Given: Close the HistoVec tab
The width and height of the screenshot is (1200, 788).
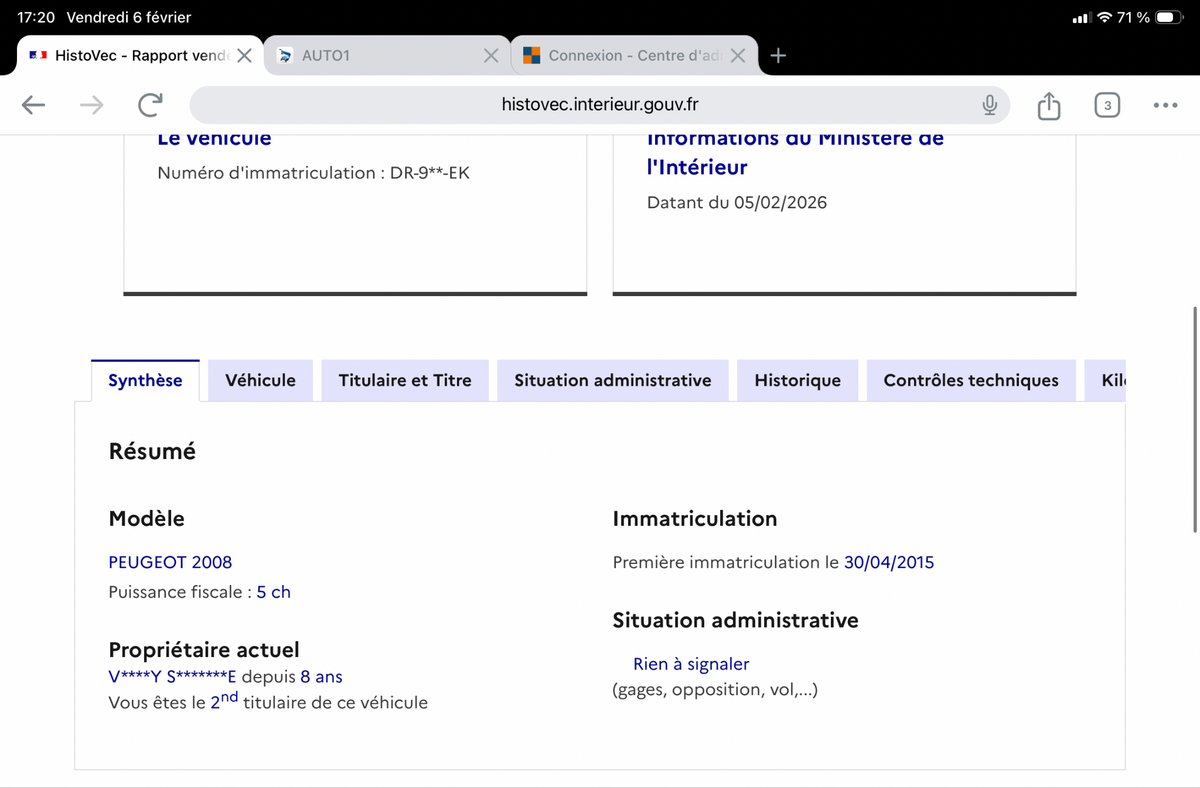Looking at the screenshot, I should (x=244, y=56).
